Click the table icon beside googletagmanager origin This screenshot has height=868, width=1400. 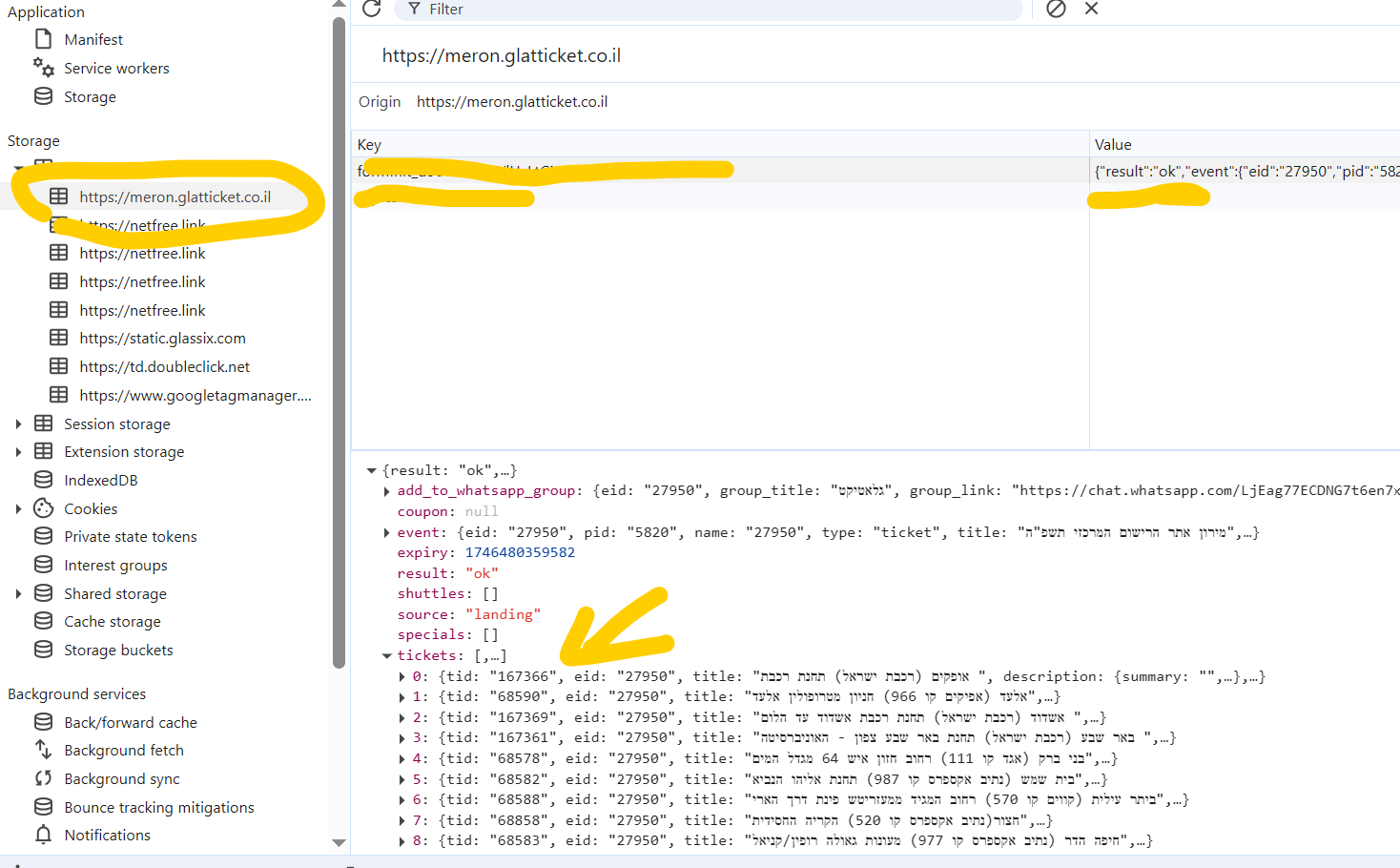[x=59, y=395]
